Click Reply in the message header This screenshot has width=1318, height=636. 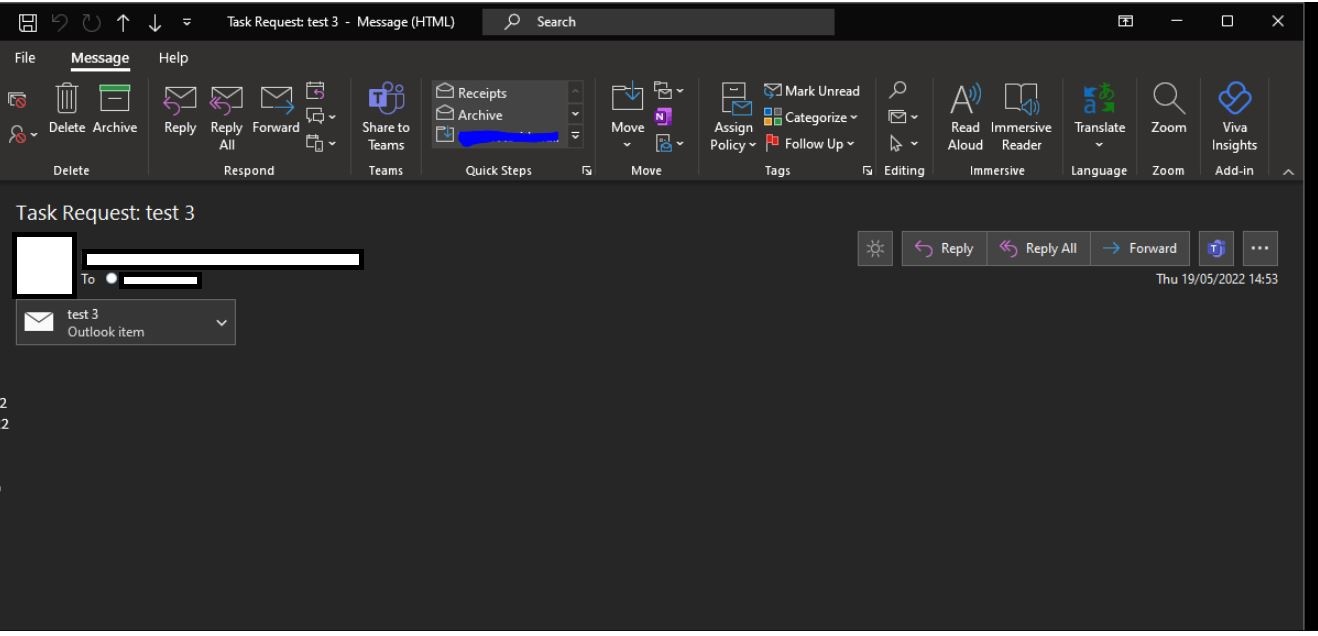tap(944, 249)
